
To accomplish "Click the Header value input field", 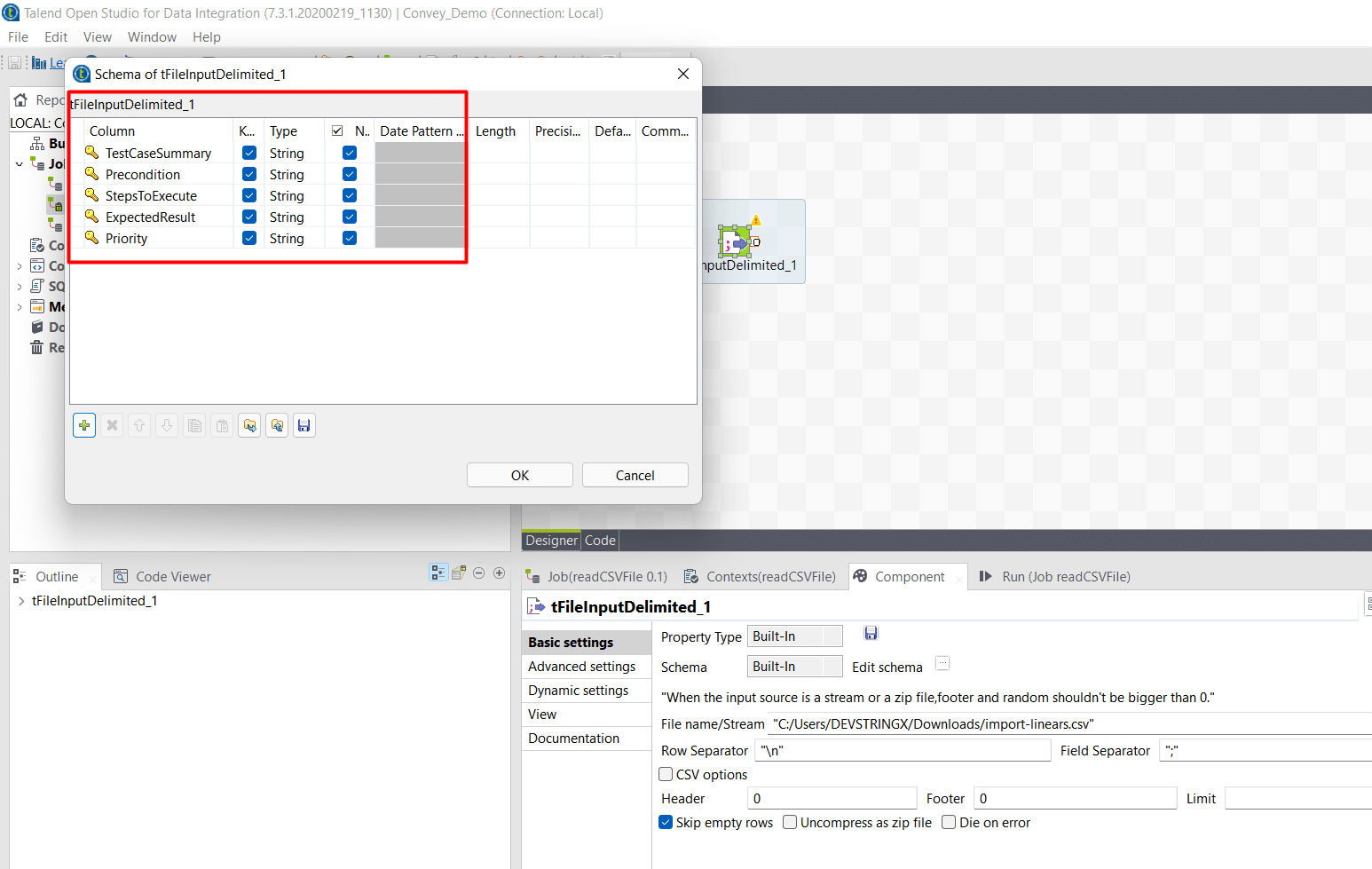I will tap(832, 797).
